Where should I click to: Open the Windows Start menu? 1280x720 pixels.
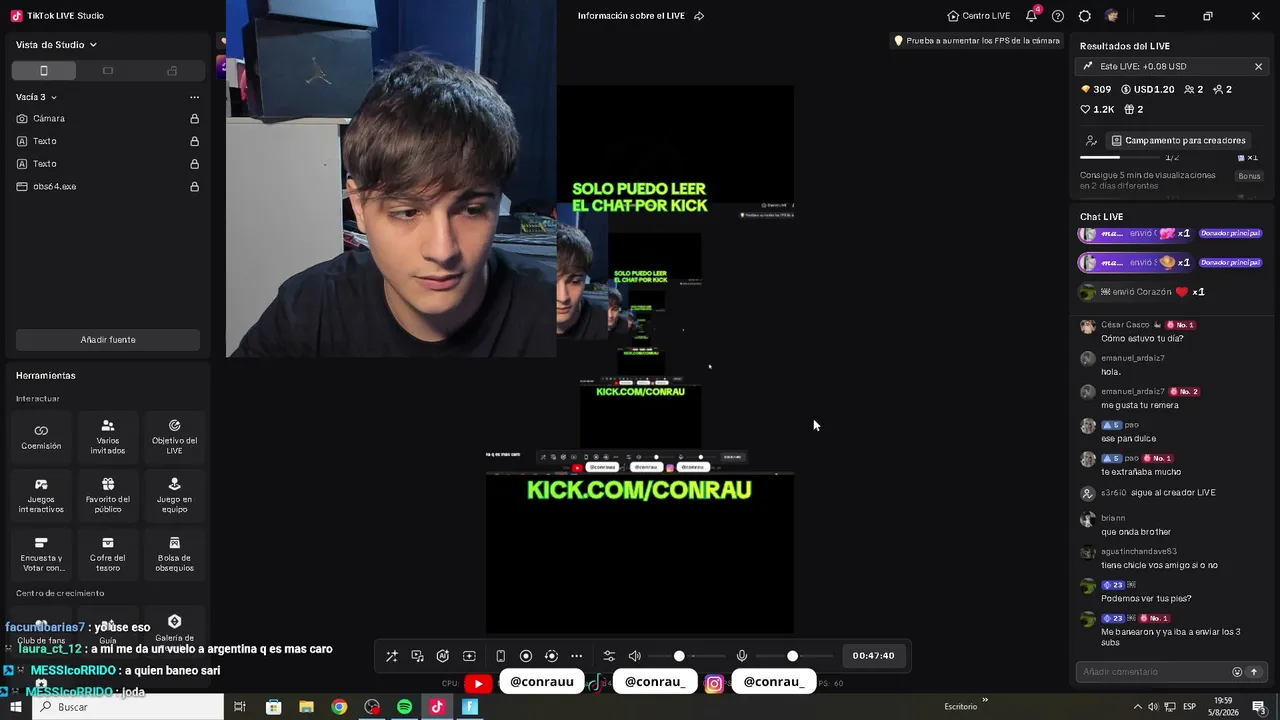click(16, 707)
